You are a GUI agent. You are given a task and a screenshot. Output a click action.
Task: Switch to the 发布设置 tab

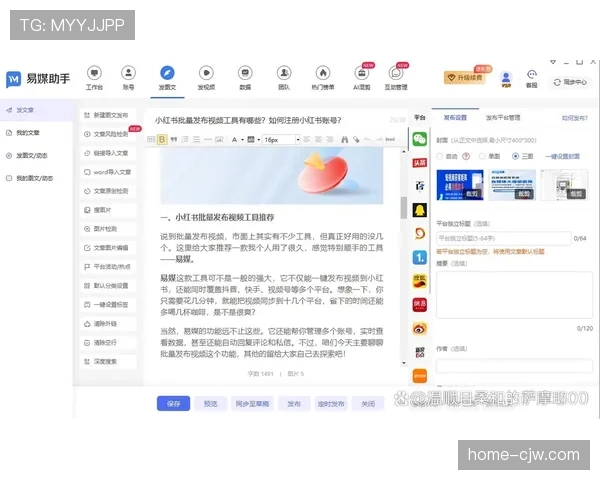(455, 118)
